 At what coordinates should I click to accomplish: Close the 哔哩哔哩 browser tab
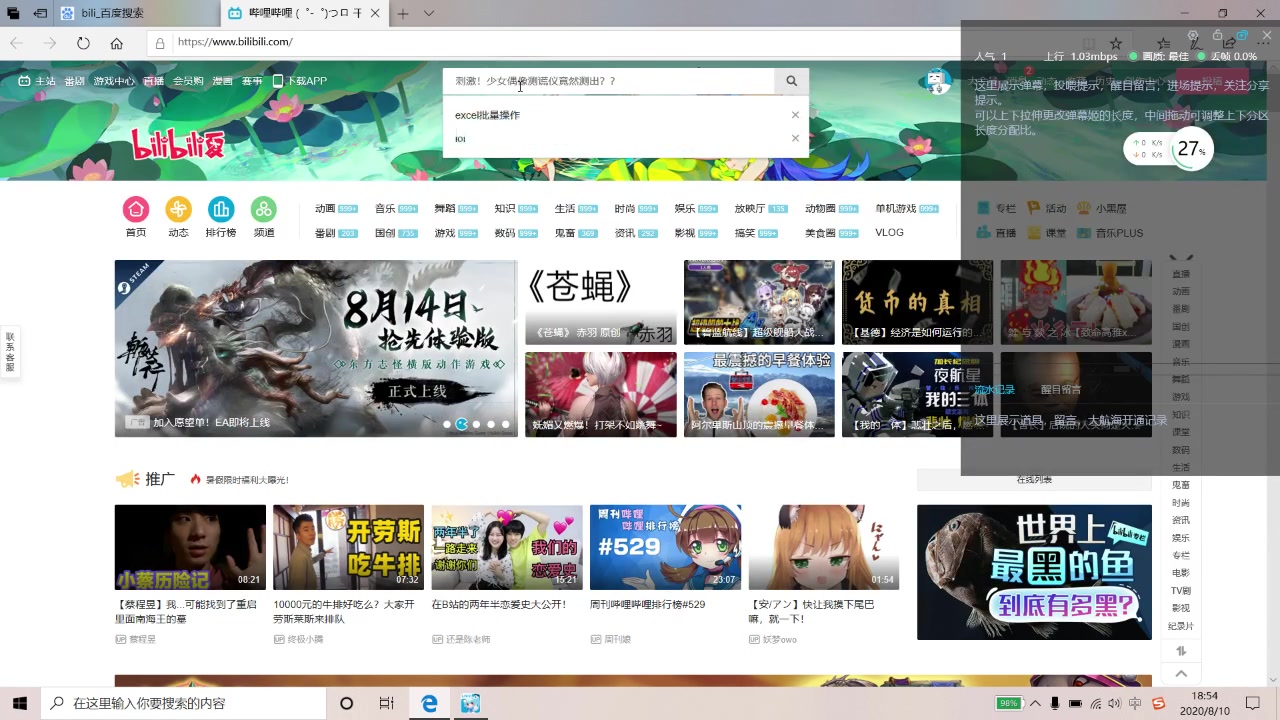pyautogui.click(x=375, y=13)
